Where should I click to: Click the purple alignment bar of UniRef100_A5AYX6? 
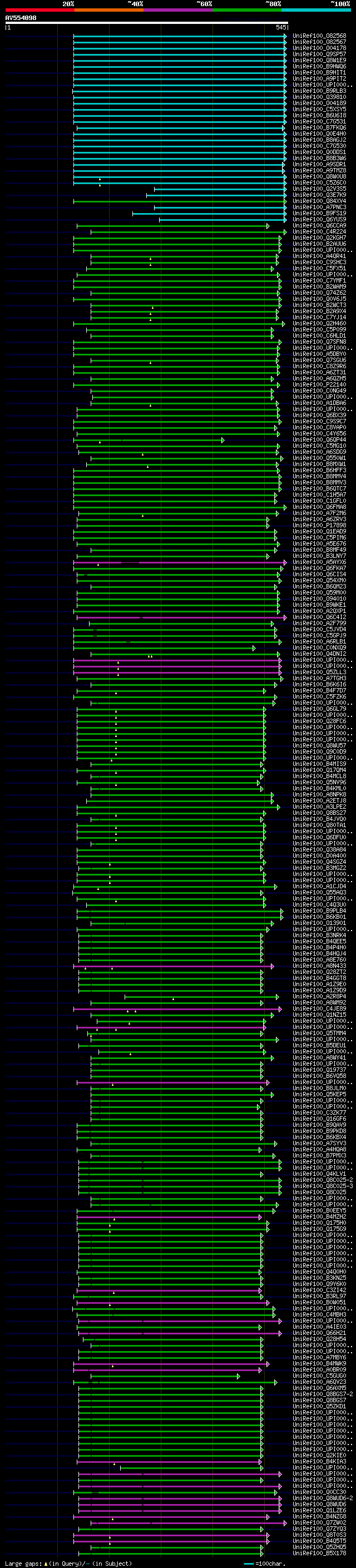(180, 562)
